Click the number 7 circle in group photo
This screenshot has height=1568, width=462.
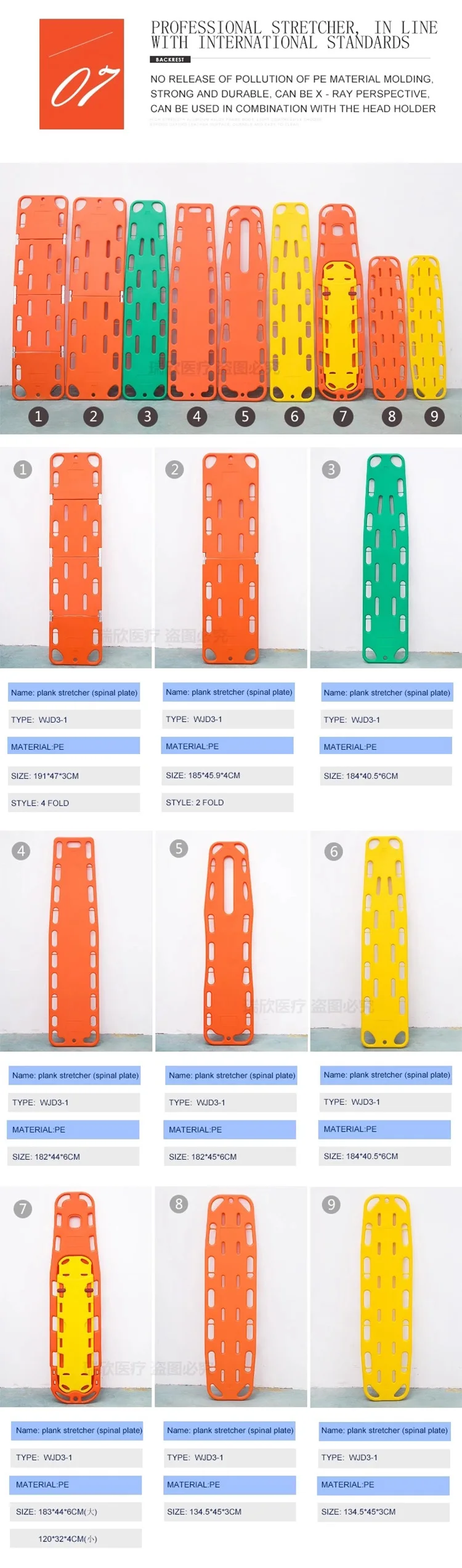coord(343,416)
